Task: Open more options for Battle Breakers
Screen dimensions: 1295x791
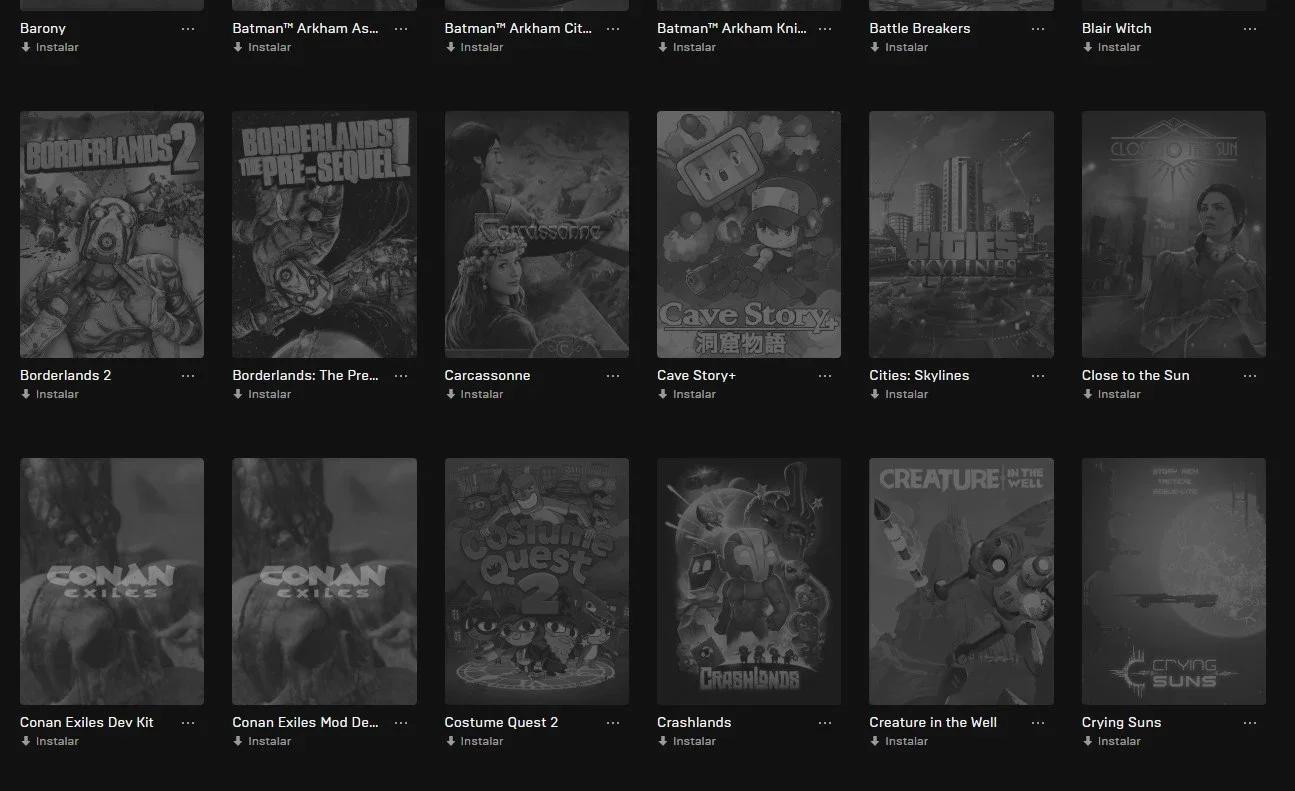Action: (x=1038, y=29)
